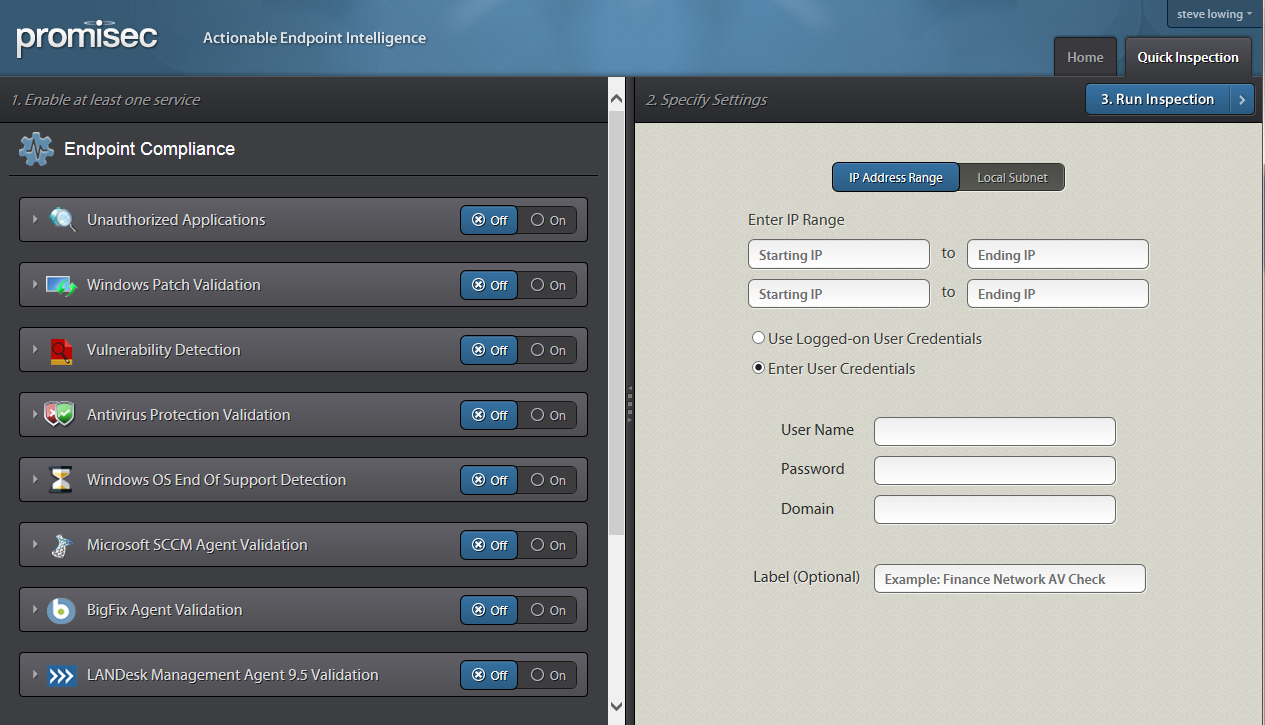Expand the Unauthorized Applications row
The image size is (1265, 725).
(x=35, y=219)
